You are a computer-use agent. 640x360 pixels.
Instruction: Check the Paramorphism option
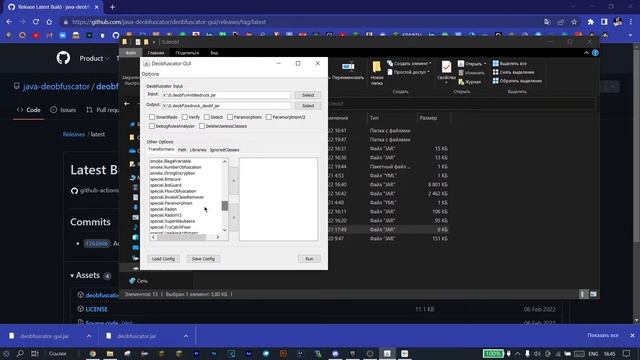click(x=230, y=117)
